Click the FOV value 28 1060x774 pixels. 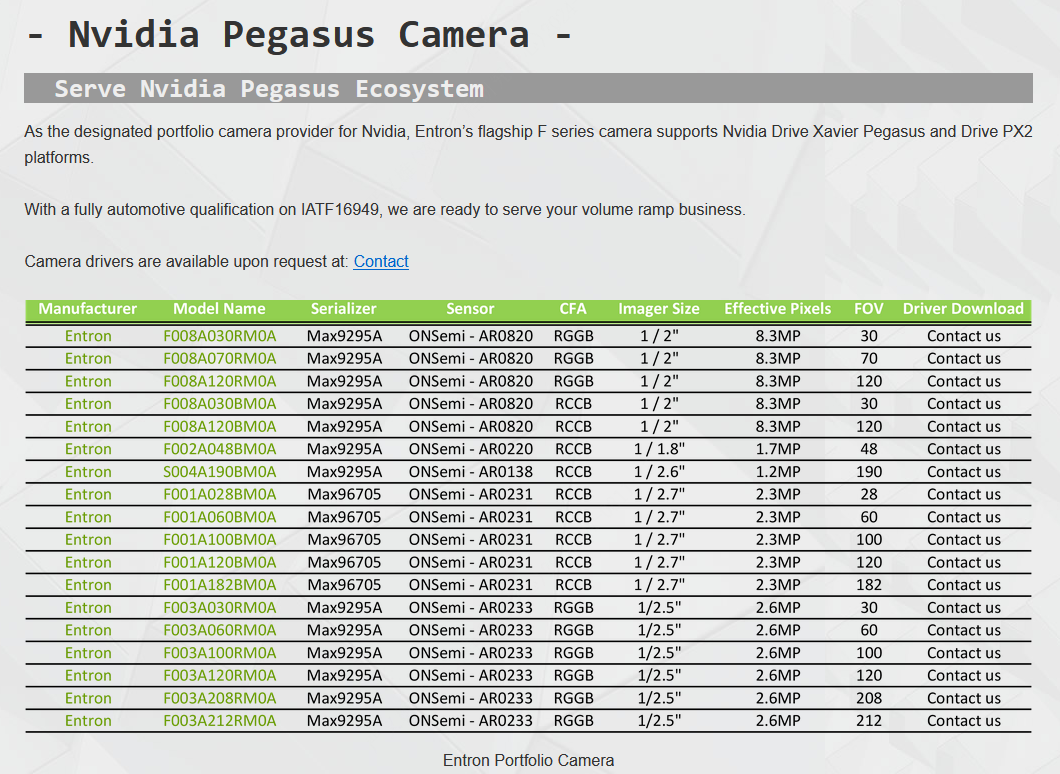[869, 494]
